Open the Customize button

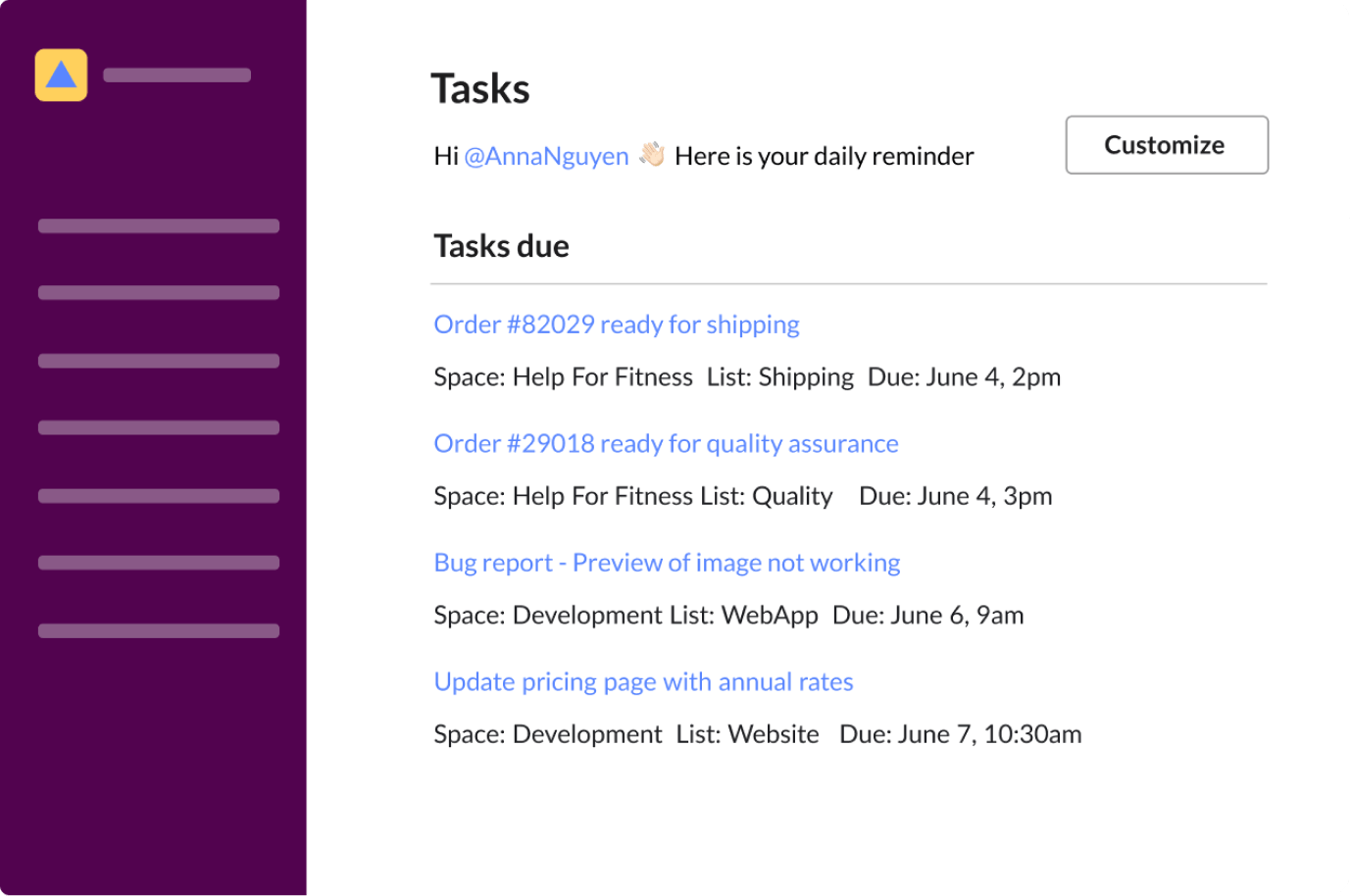click(1167, 145)
